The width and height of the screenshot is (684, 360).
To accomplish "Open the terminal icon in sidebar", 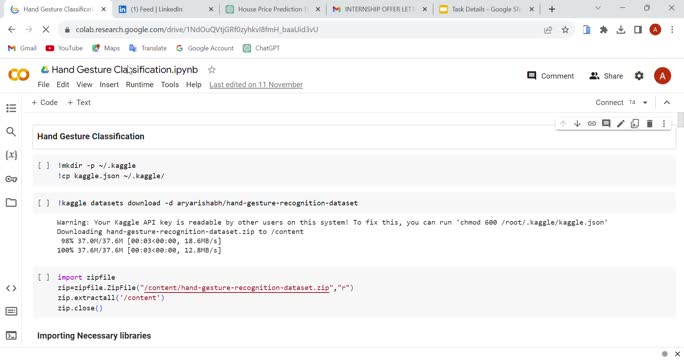I will [x=11, y=335].
